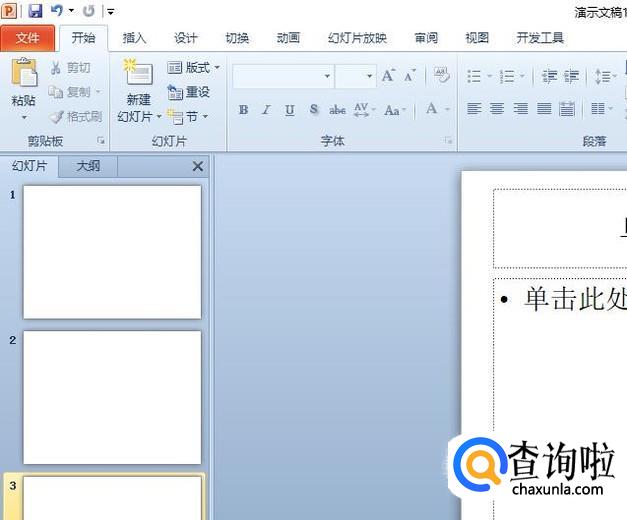Open the 剪贴板 dialog launcher
627x520 pixels.
pos(101,140)
